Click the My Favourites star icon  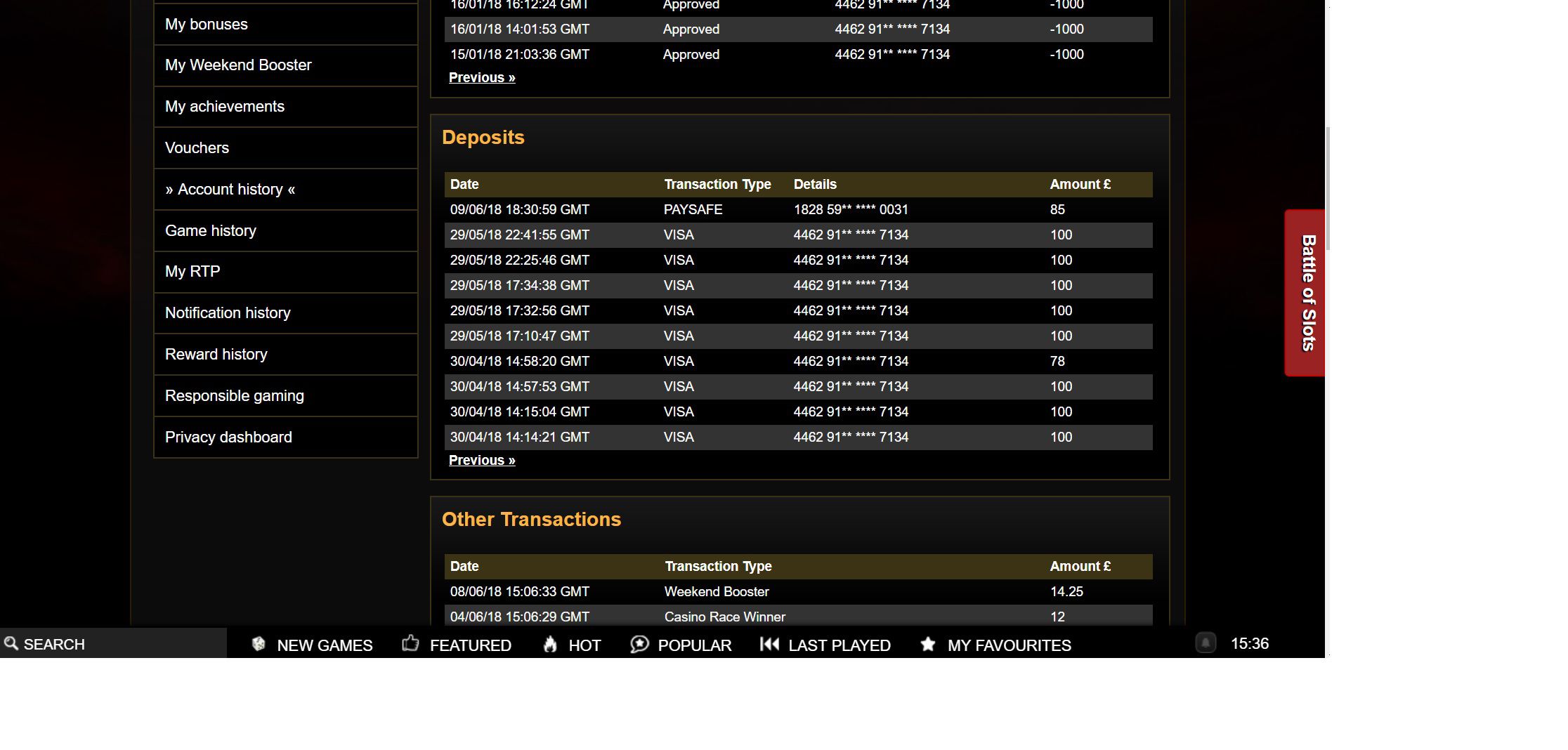click(928, 644)
